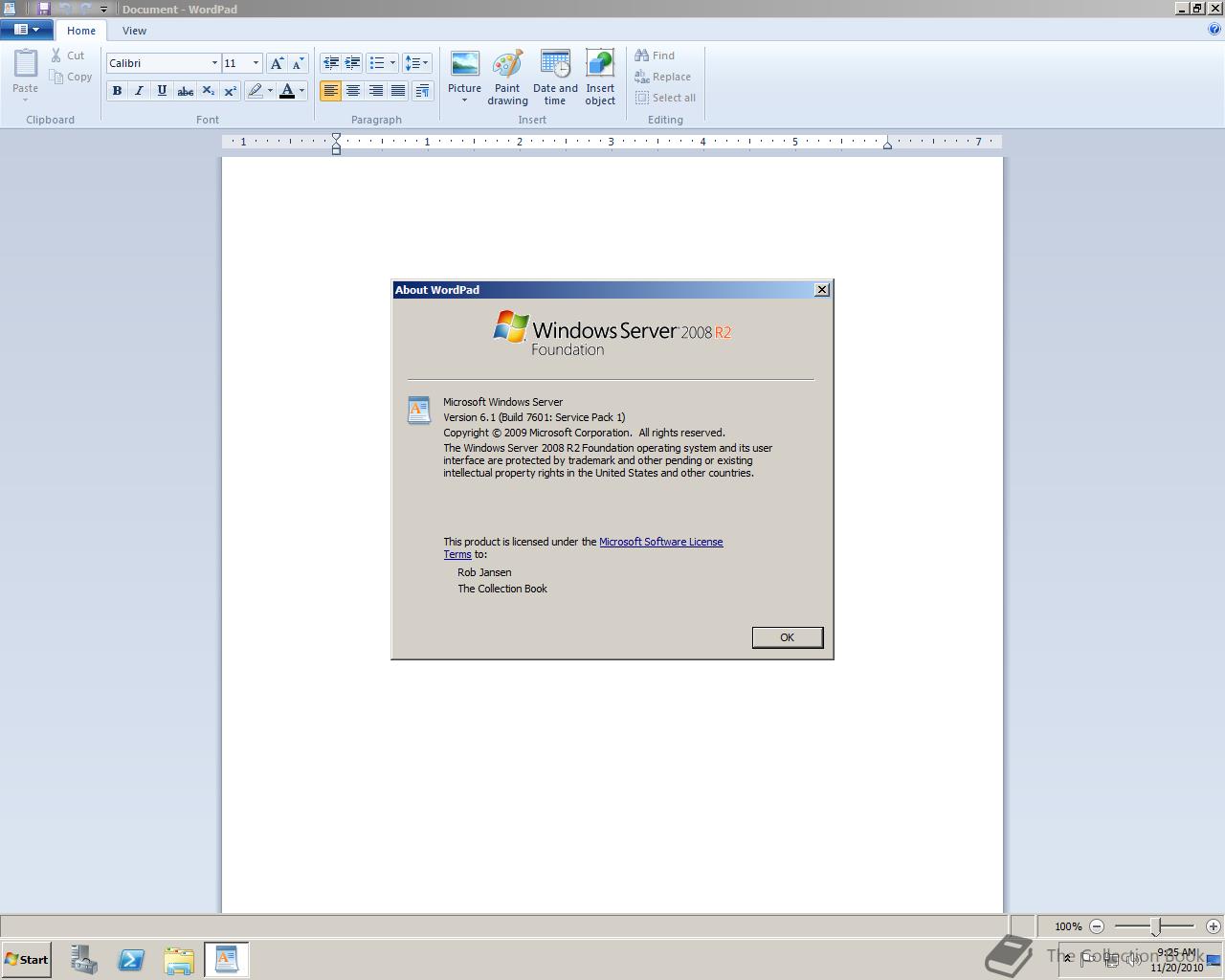
Task: Expand the font color dropdown arrow
Action: pos(301,91)
